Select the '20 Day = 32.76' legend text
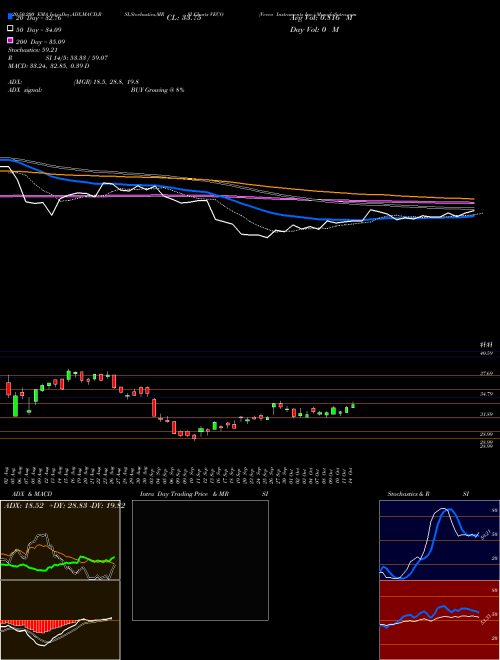The width and height of the screenshot is (500, 660). point(39,18)
